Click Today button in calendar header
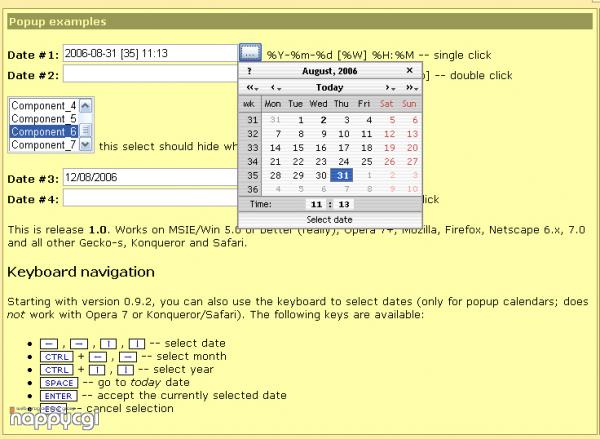600x439 pixels. (330, 88)
